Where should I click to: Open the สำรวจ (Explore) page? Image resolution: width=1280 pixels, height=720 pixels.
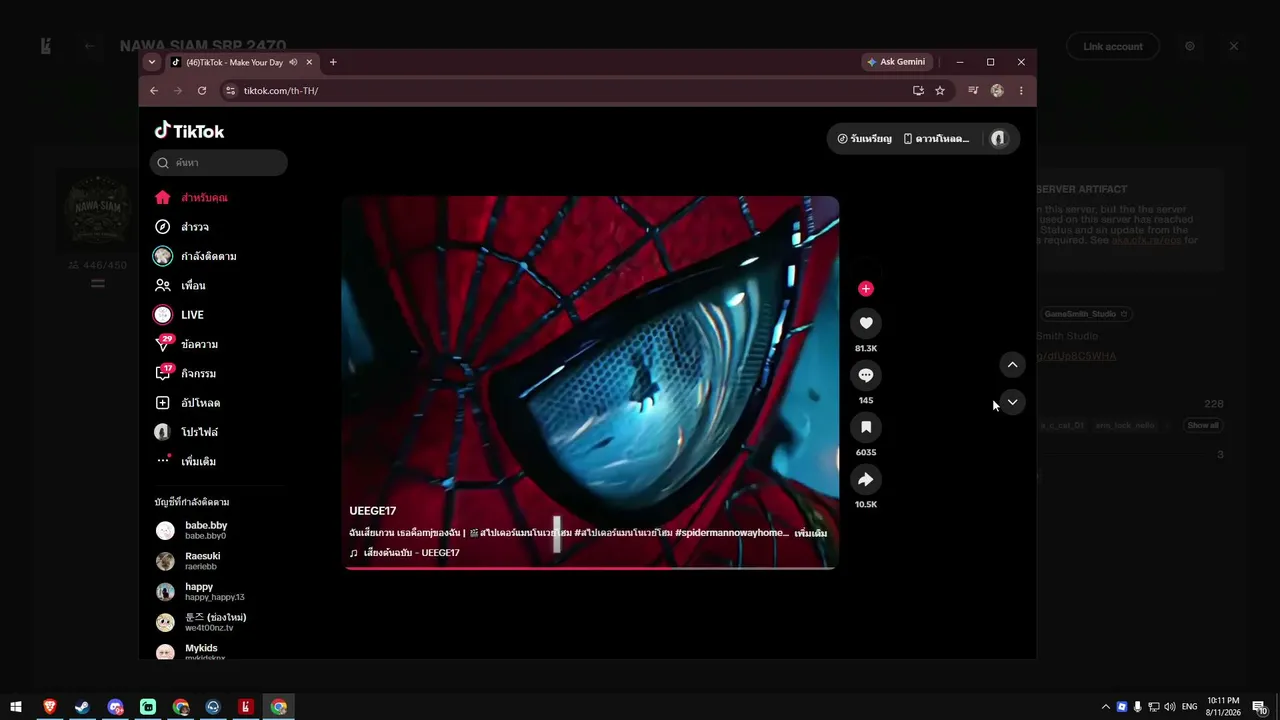coord(182,227)
